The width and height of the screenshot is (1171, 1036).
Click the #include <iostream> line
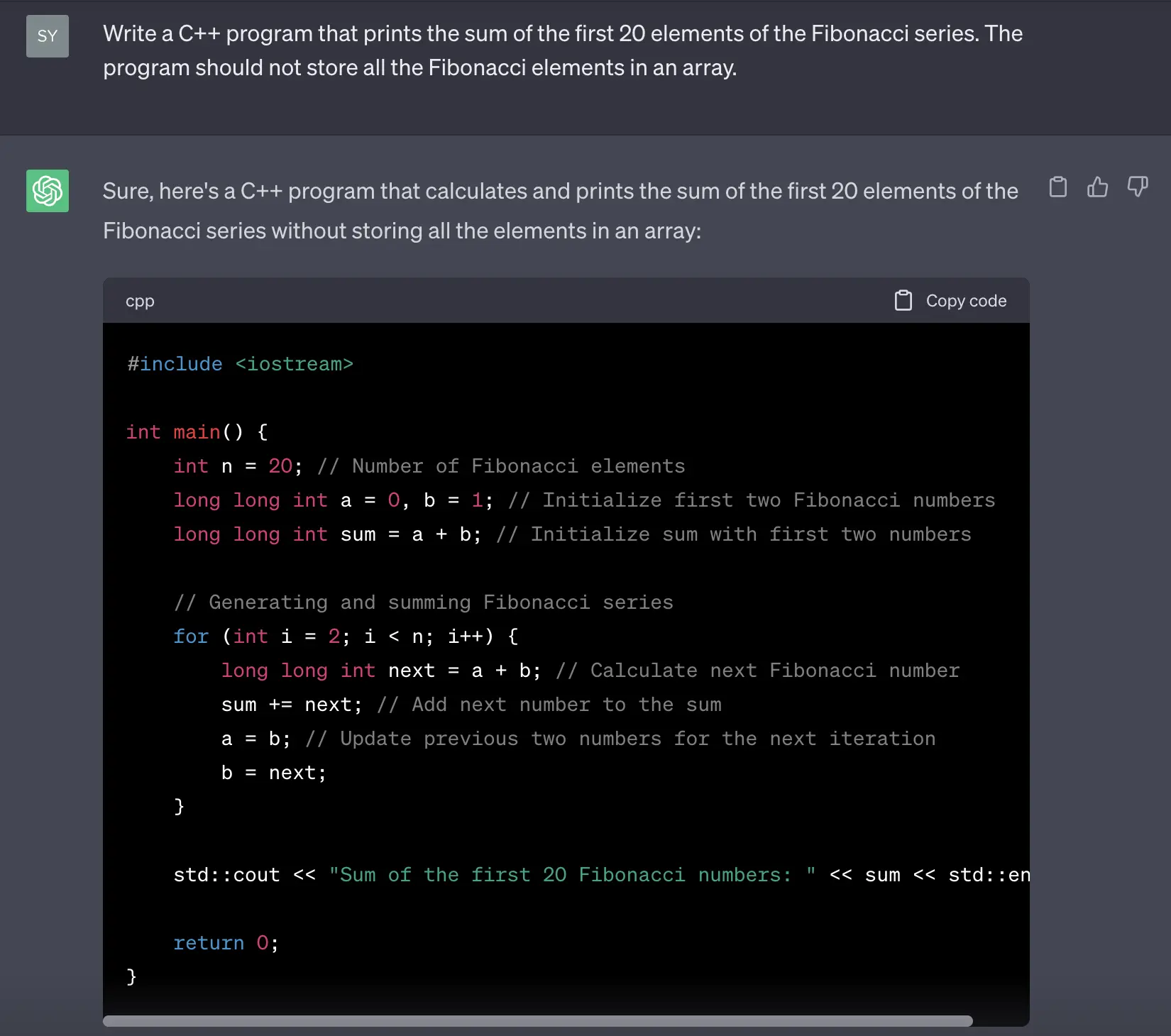[x=240, y=364]
